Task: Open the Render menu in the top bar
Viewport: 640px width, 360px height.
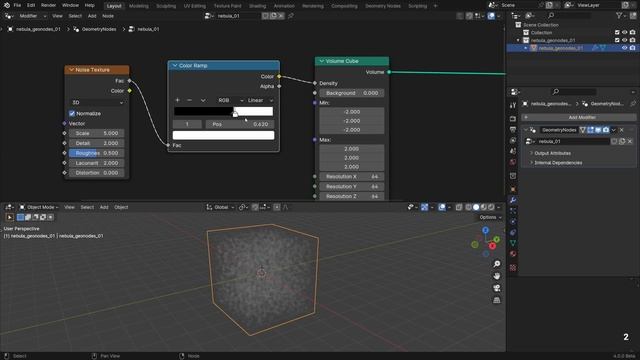Action: [x=49, y=5]
